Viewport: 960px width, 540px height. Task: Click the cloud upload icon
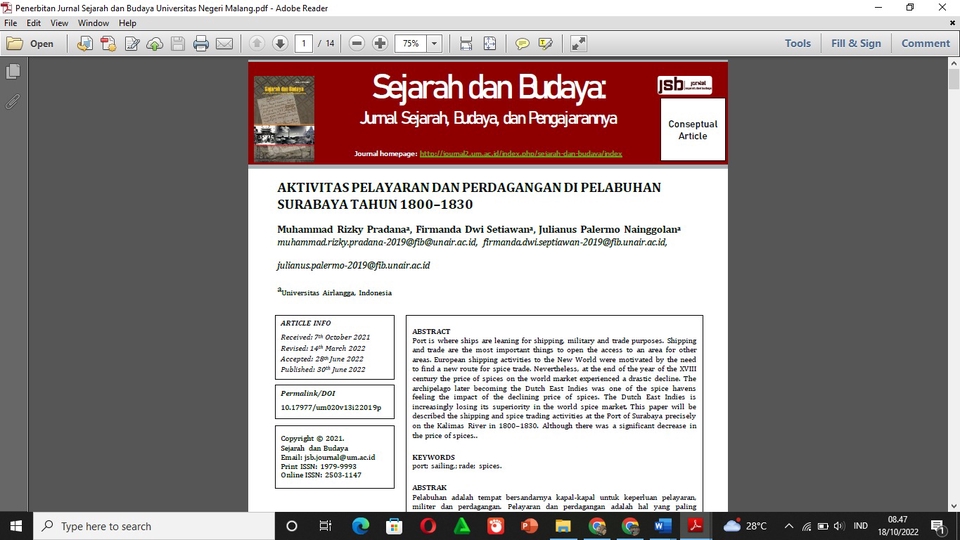point(155,43)
